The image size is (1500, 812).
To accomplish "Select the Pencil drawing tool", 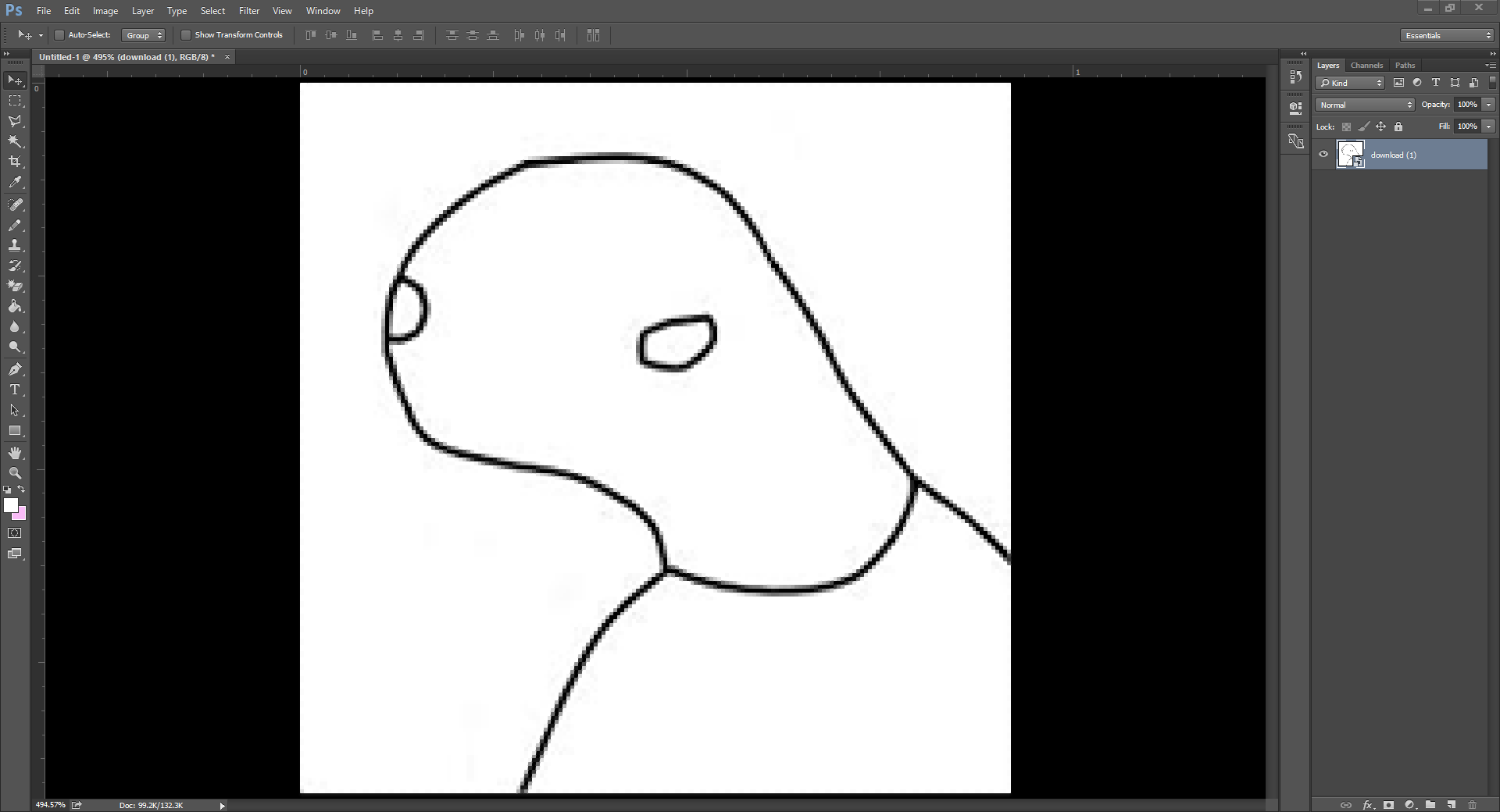I will tap(15, 225).
